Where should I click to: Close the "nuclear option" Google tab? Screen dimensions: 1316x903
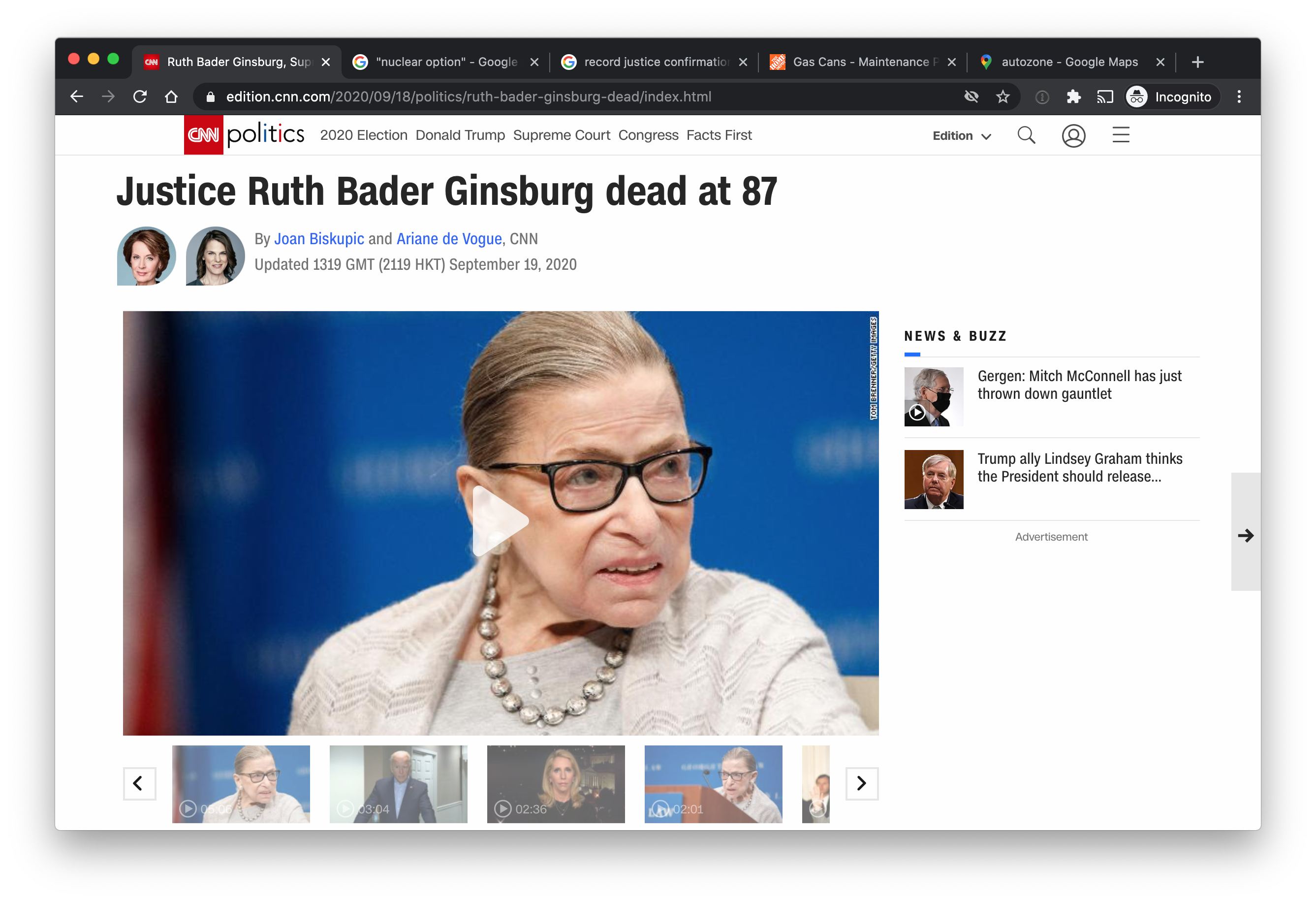[x=534, y=63]
